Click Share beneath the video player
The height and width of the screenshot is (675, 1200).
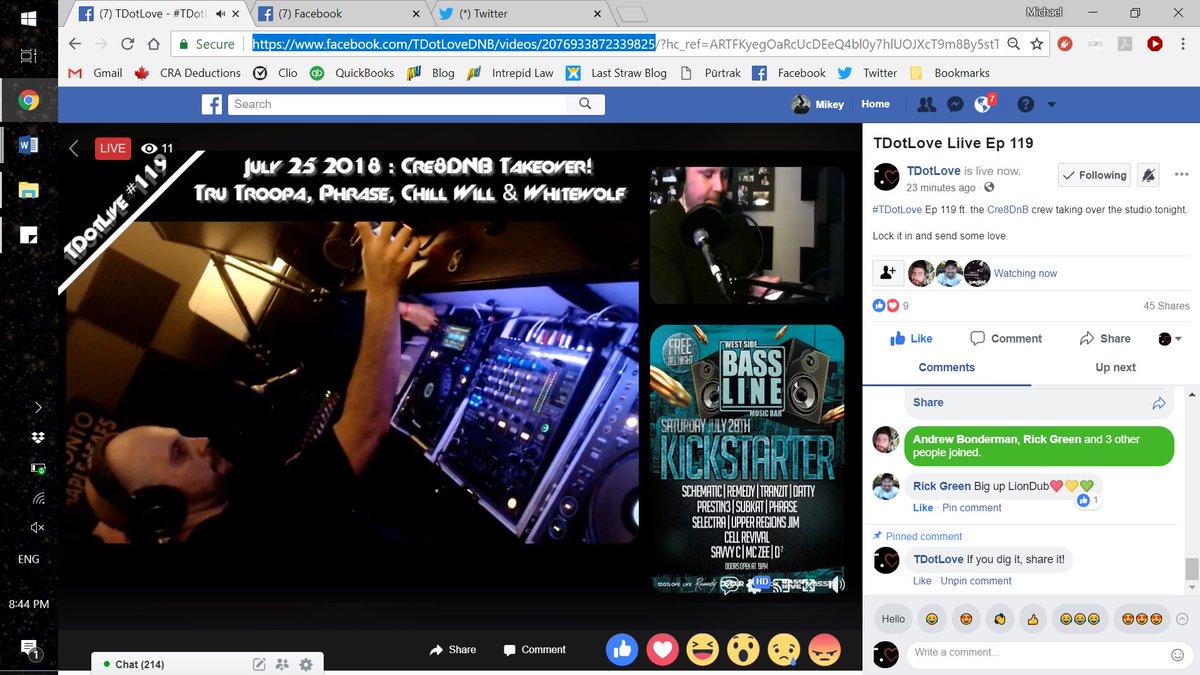[453, 650]
